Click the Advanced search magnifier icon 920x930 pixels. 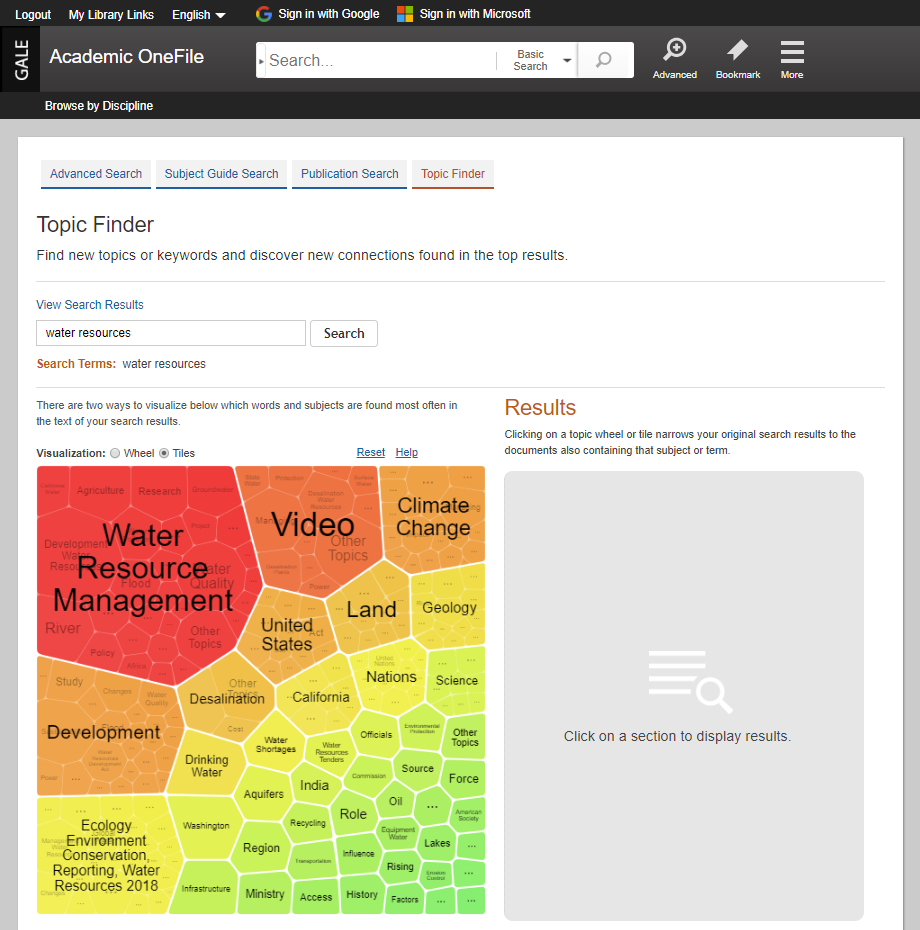coord(674,49)
